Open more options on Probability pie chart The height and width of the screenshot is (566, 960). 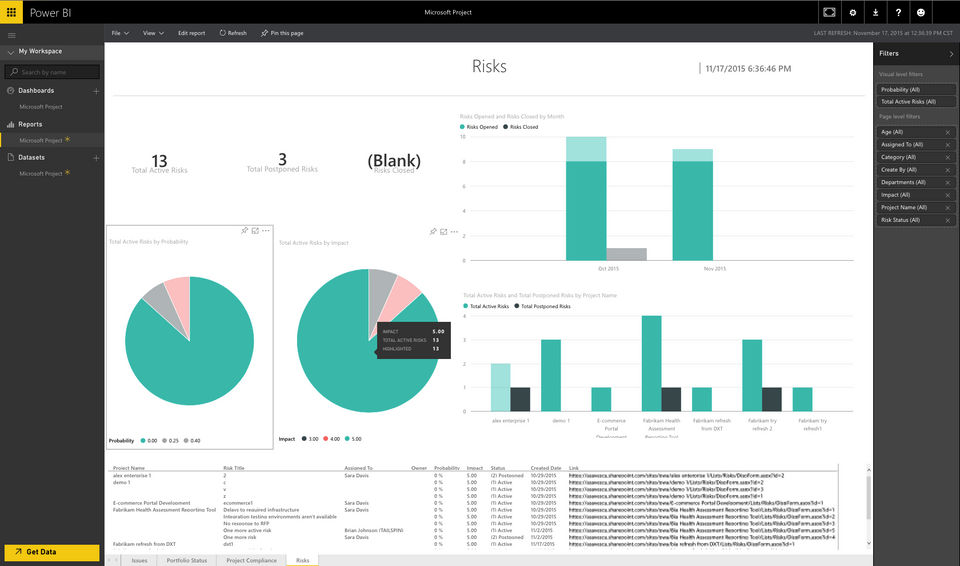(266, 231)
